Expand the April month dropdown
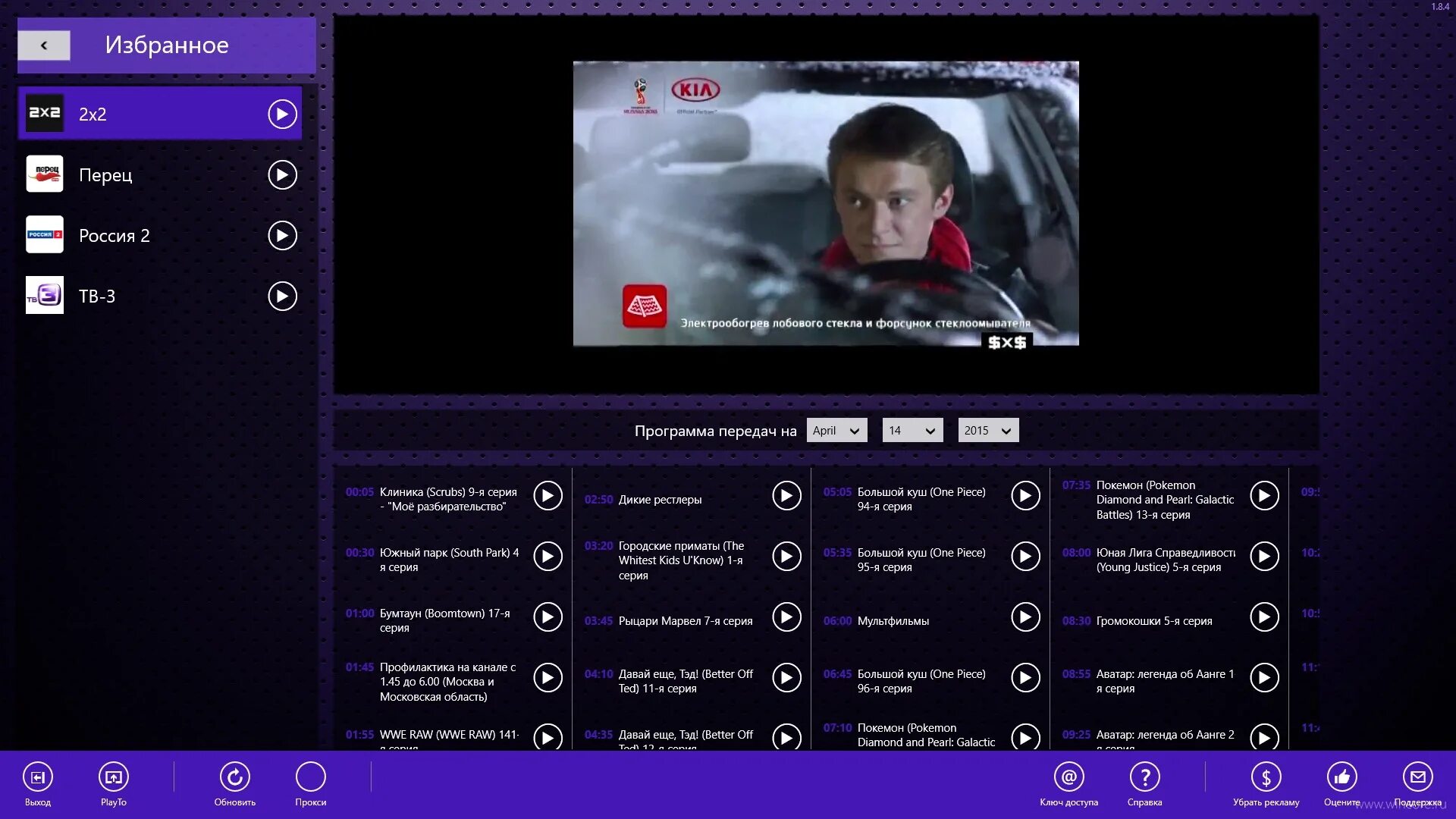Image resolution: width=1456 pixels, height=819 pixels. (x=836, y=431)
